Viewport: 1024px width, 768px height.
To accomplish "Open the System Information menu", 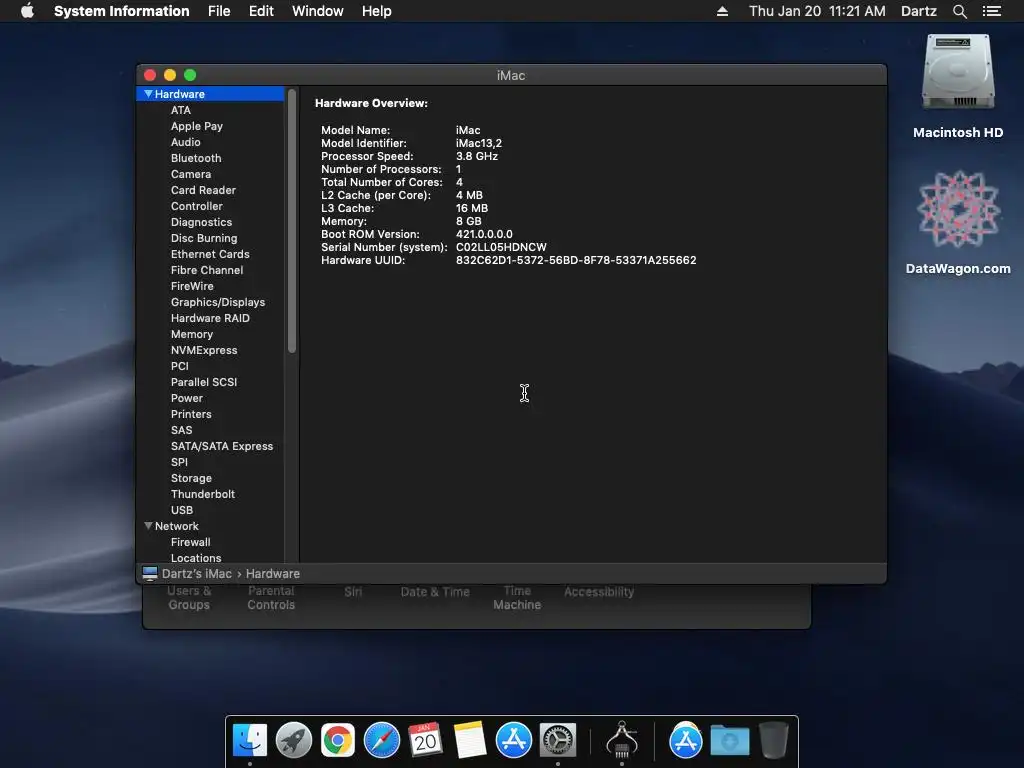I will [121, 11].
